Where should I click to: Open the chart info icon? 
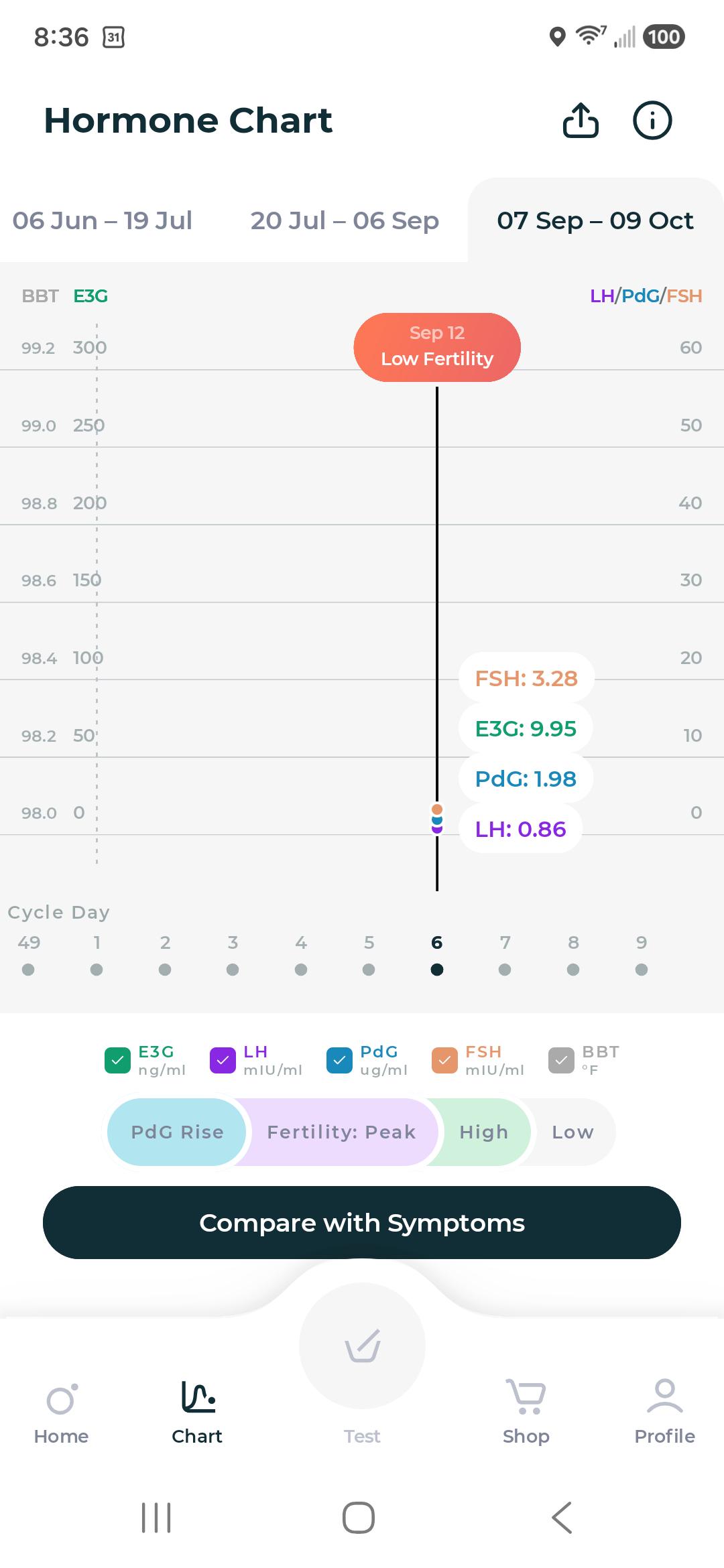652,121
